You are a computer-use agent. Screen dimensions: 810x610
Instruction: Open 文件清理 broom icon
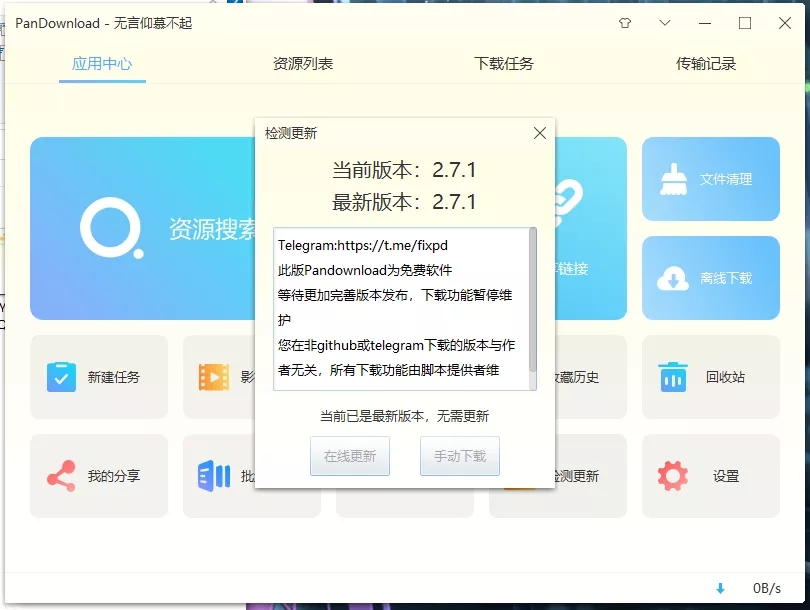tap(674, 179)
